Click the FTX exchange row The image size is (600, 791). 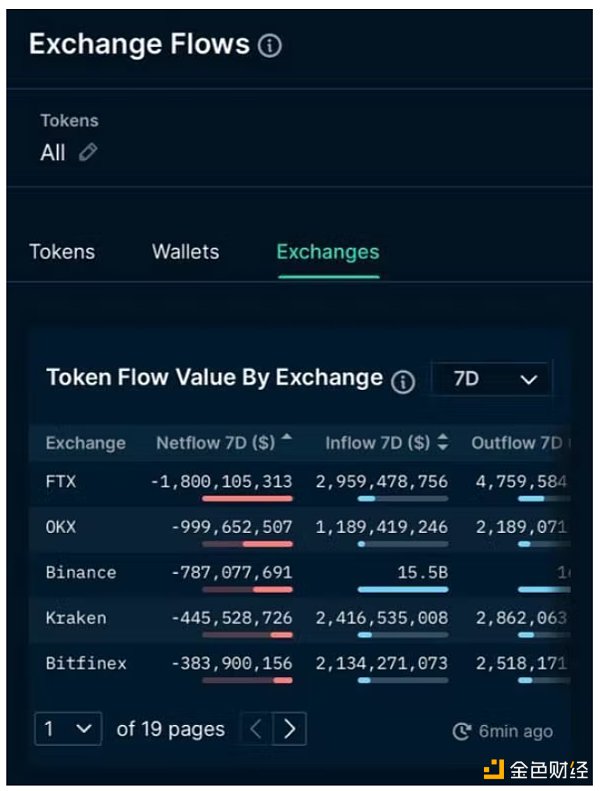[61, 482]
